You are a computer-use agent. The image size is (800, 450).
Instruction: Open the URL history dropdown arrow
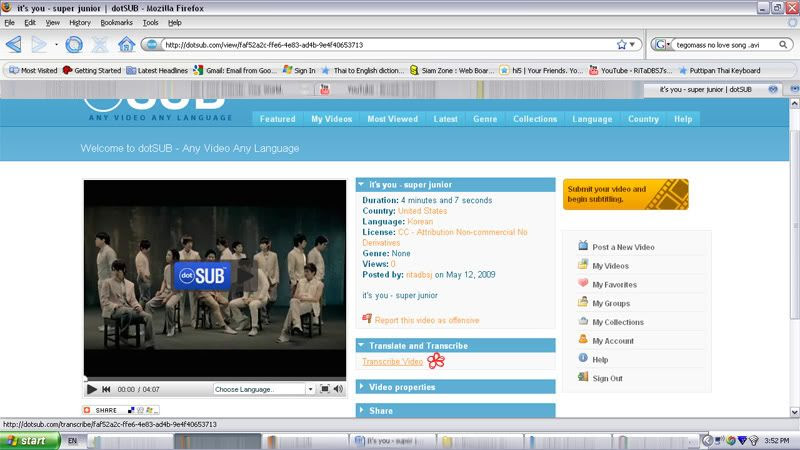tap(633, 44)
